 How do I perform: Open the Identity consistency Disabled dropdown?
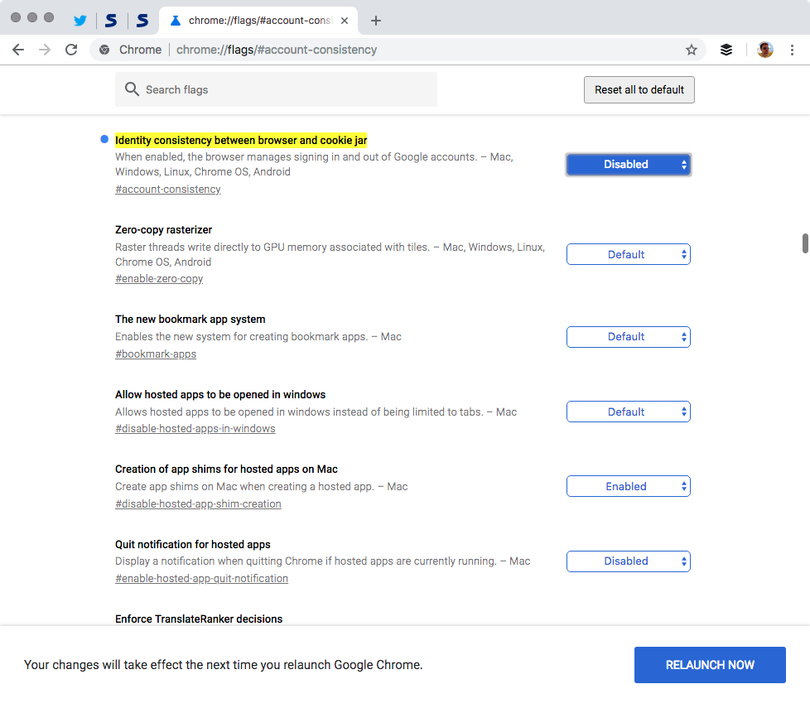pyautogui.click(x=627, y=164)
